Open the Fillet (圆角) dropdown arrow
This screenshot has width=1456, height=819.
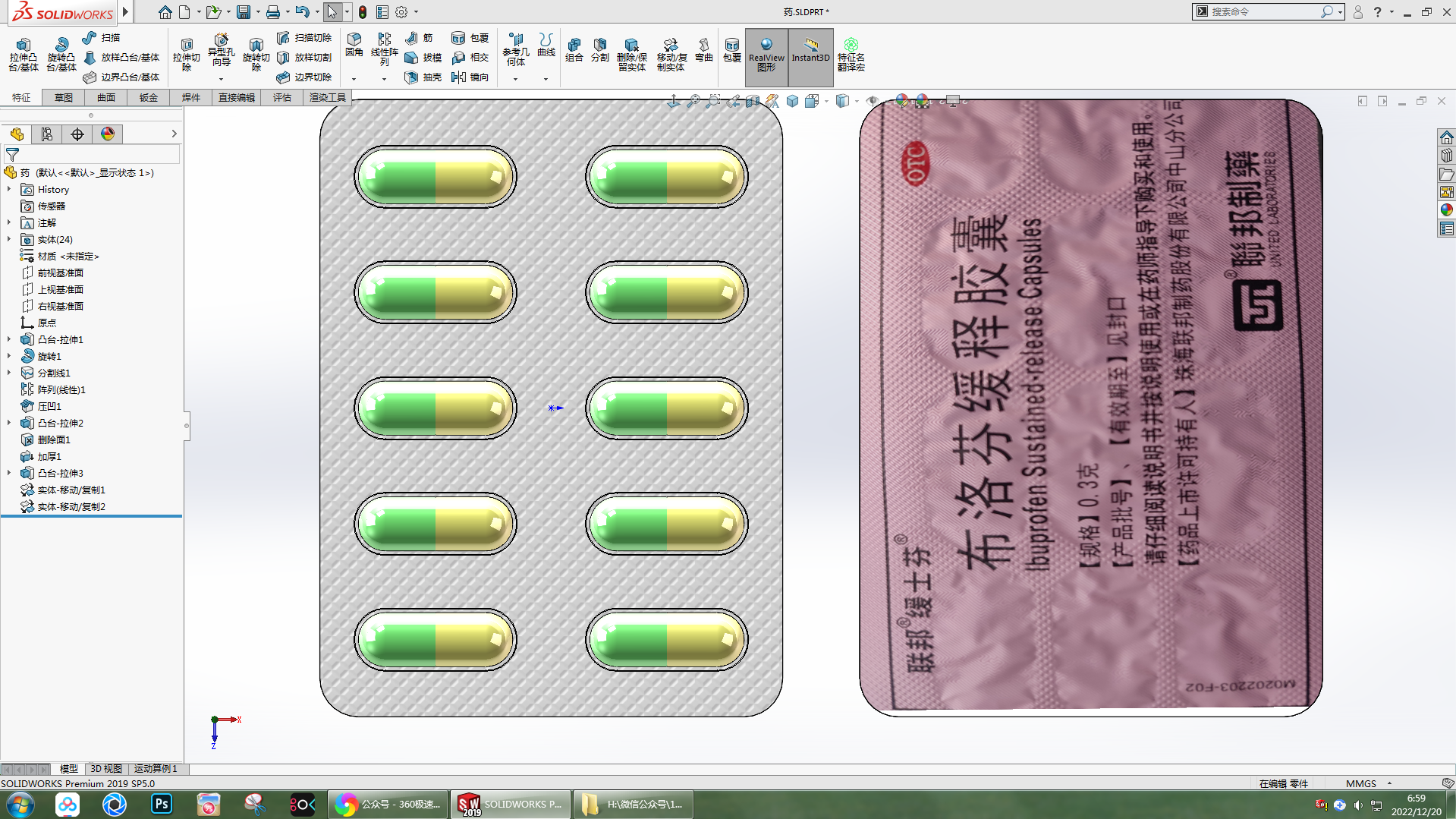[354, 79]
